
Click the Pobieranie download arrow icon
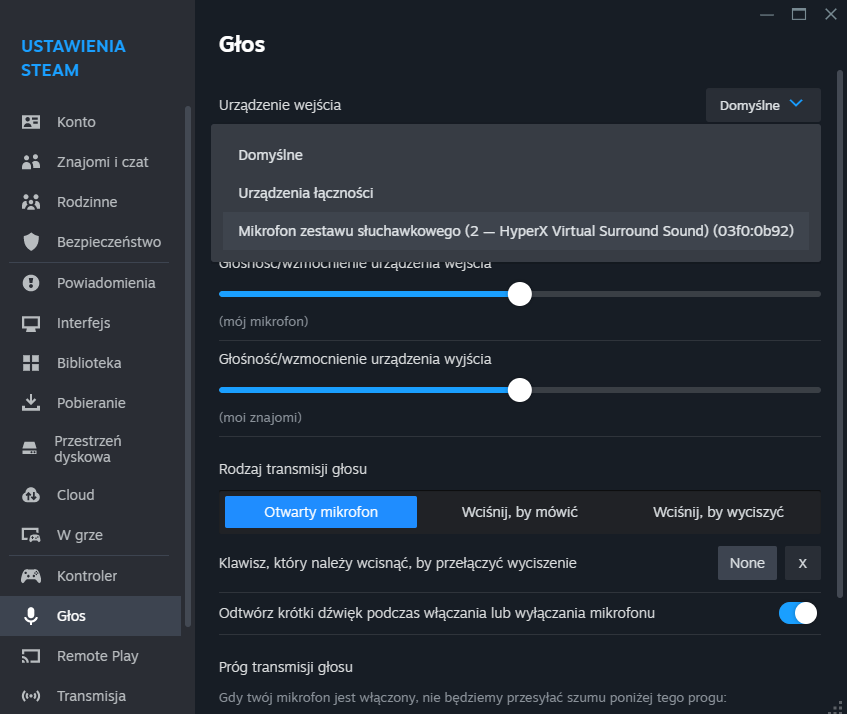tap(31, 403)
